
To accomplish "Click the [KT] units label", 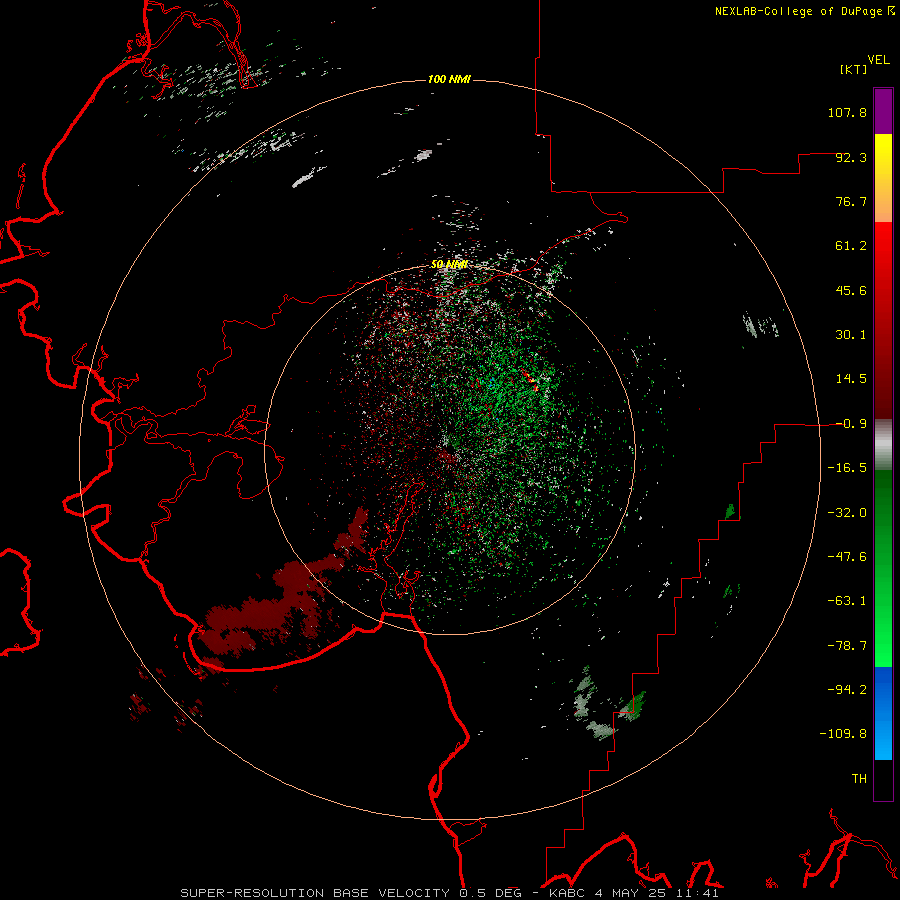I will click(x=854, y=69).
